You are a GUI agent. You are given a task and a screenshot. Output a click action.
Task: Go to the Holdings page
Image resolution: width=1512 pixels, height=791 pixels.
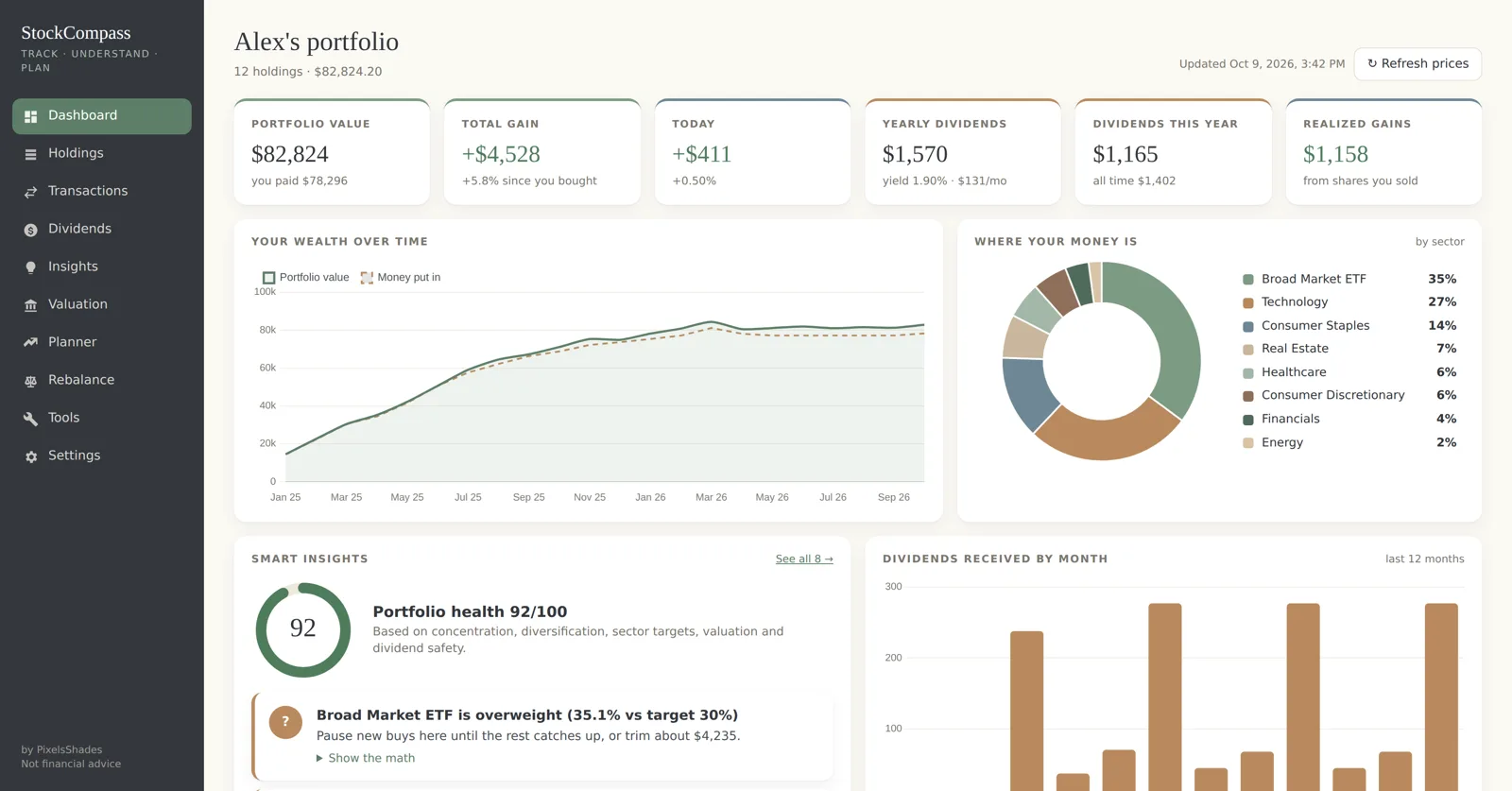point(102,153)
